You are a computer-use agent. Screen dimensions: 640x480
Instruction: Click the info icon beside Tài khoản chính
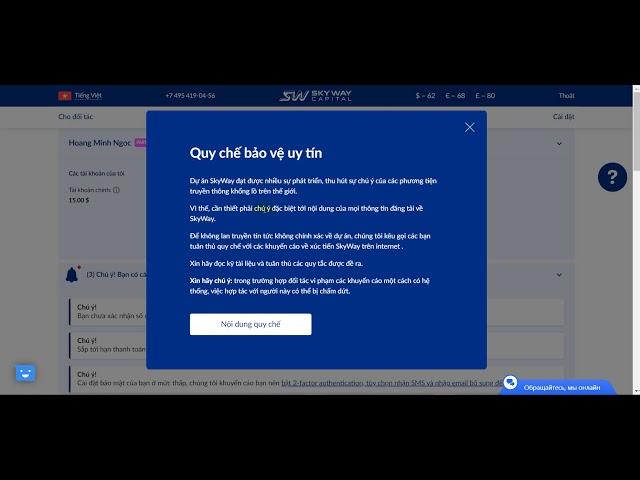click(x=116, y=190)
